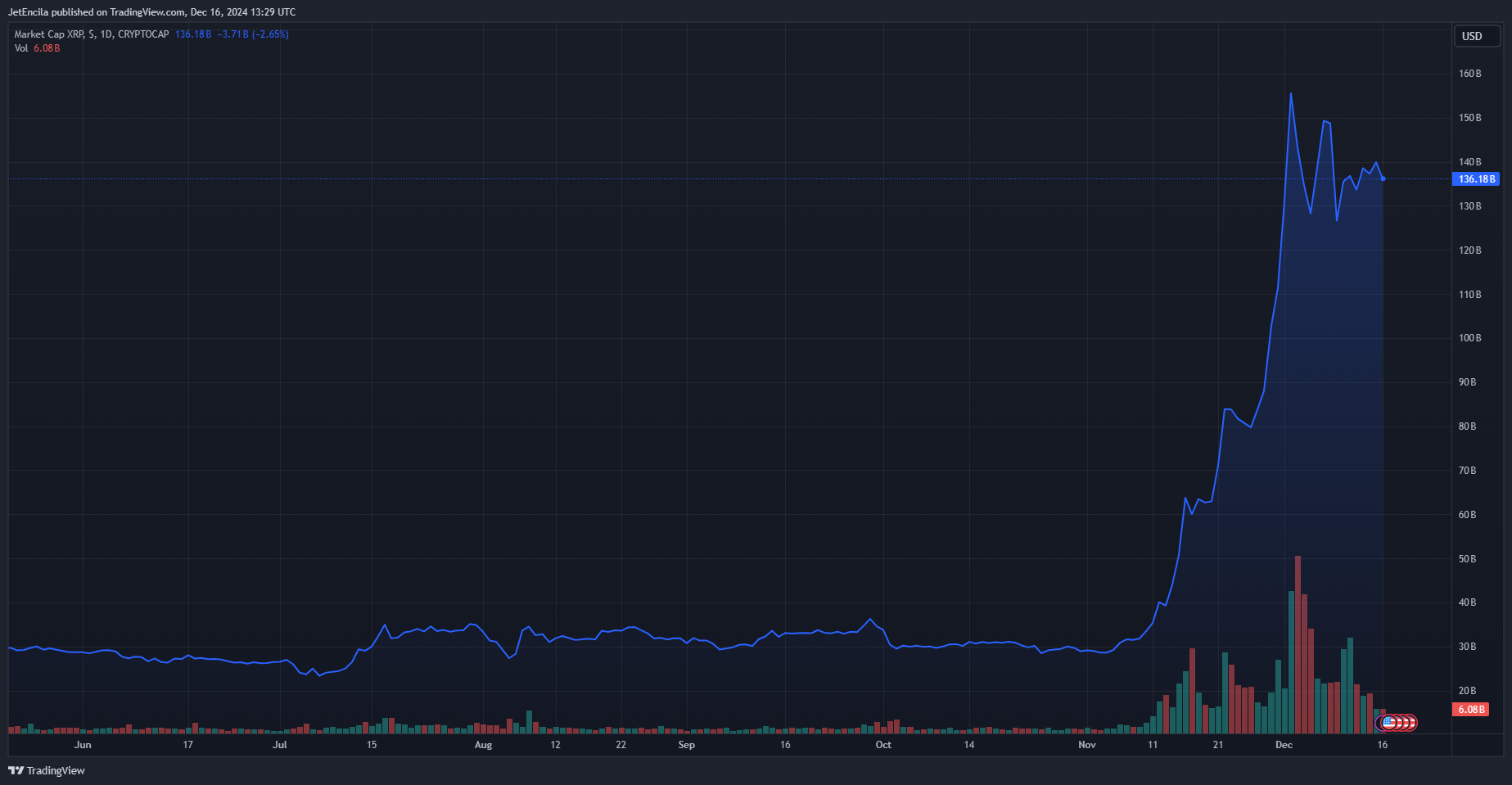Click the 22 date label before Sep

pyautogui.click(x=621, y=745)
